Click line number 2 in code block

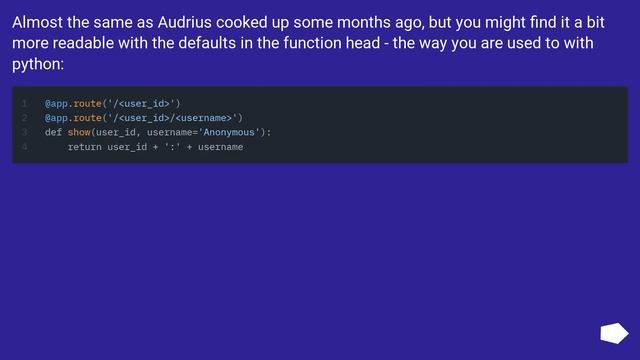coord(24,118)
